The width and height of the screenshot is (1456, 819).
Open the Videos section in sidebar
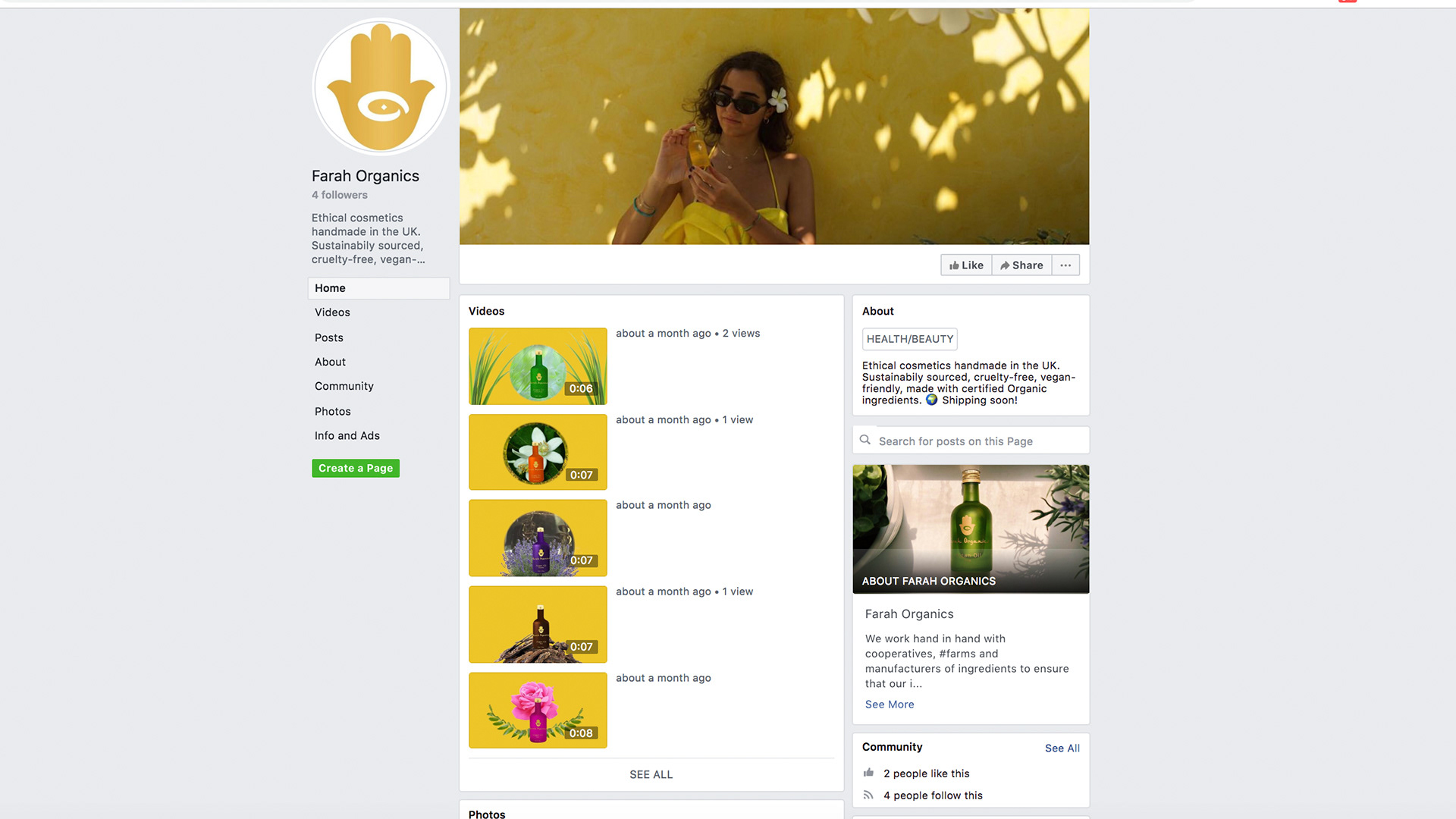(x=332, y=312)
